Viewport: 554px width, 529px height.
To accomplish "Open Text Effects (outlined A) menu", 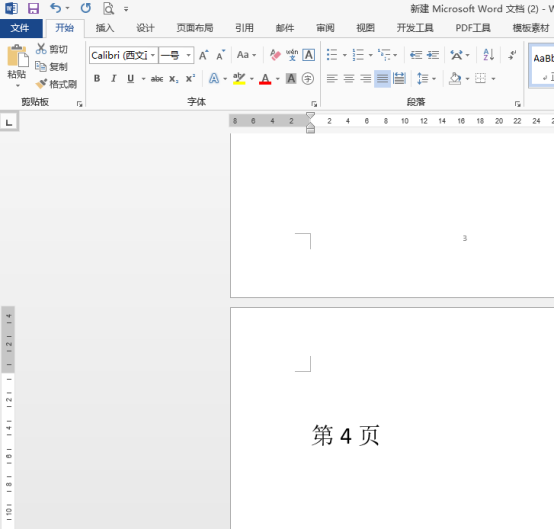I will coord(214,78).
